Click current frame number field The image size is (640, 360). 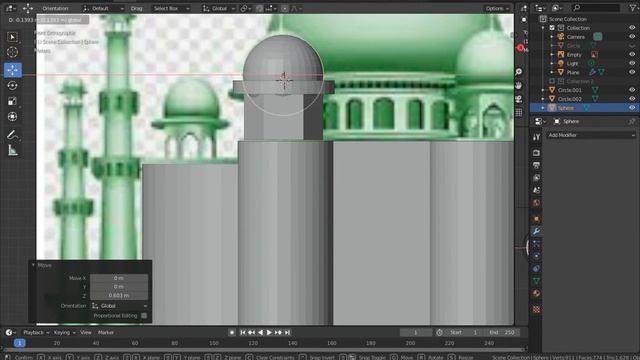[x=416, y=333]
